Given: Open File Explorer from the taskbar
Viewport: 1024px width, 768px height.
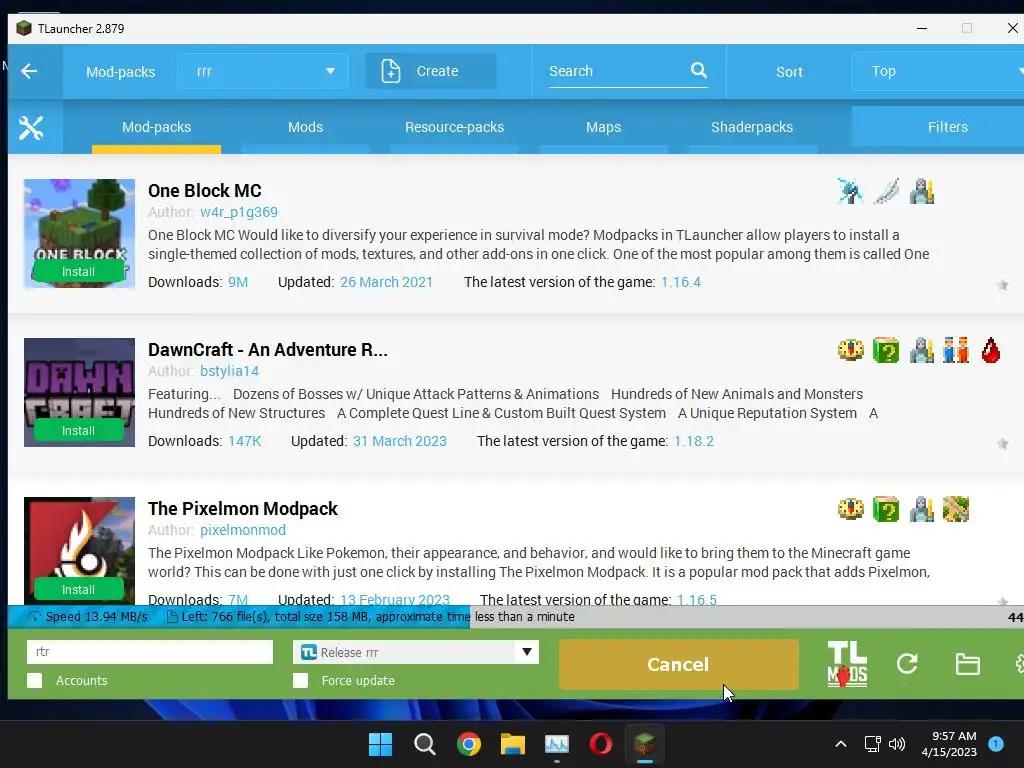Looking at the screenshot, I should pyautogui.click(x=513, y=744).
